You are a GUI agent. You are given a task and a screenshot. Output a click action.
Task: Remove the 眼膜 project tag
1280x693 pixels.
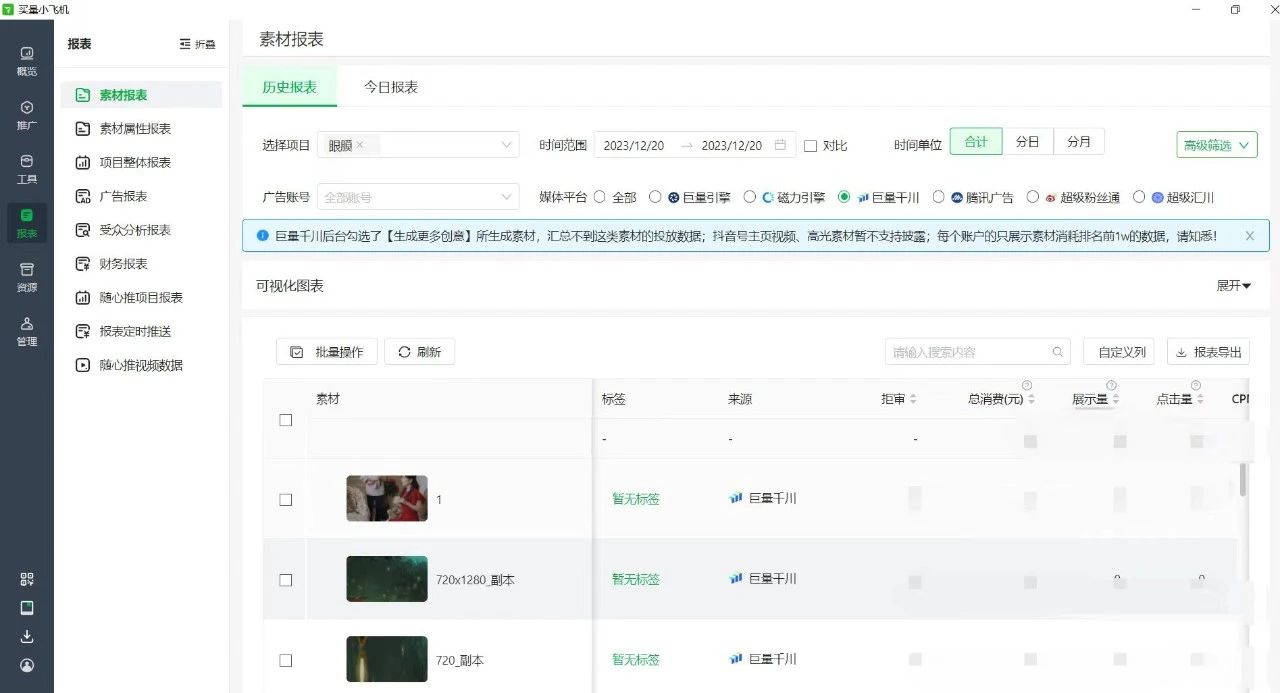tap(359, 145)
